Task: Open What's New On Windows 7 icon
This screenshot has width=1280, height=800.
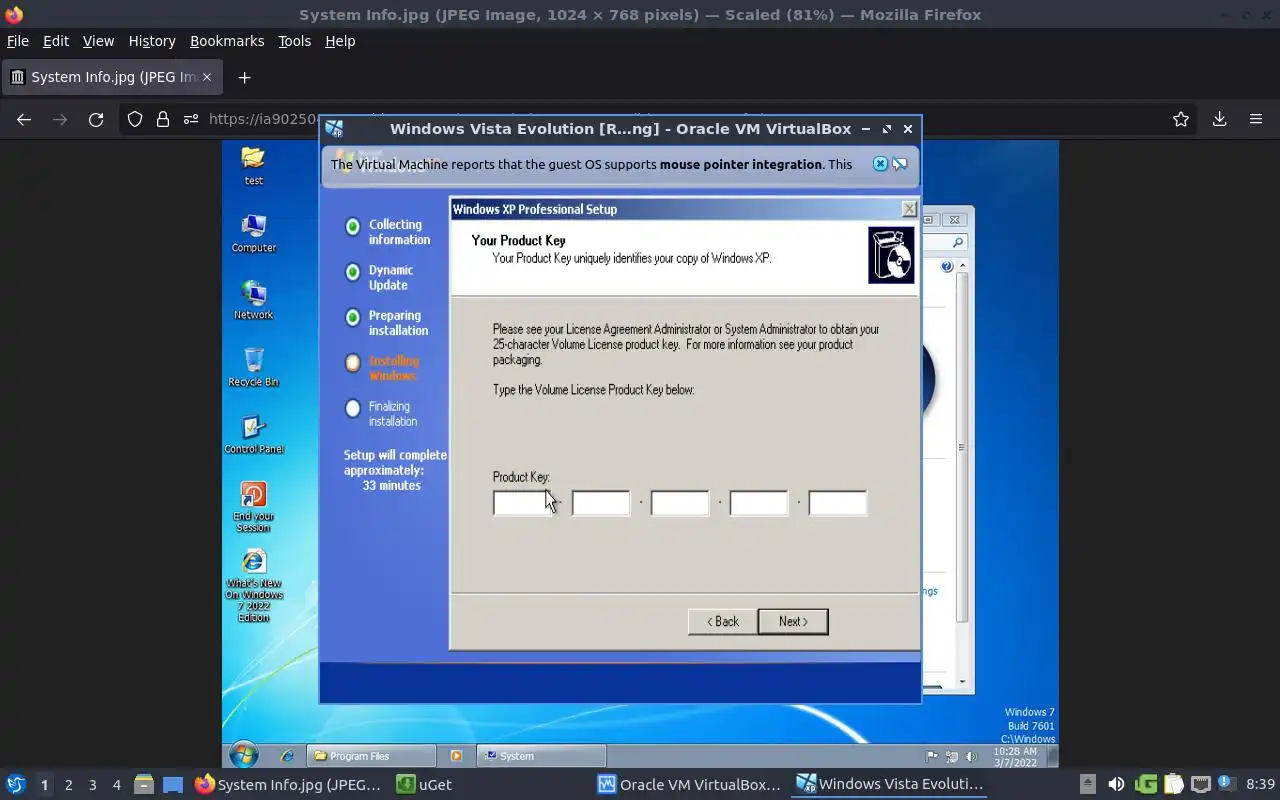Action: (253, 586)
